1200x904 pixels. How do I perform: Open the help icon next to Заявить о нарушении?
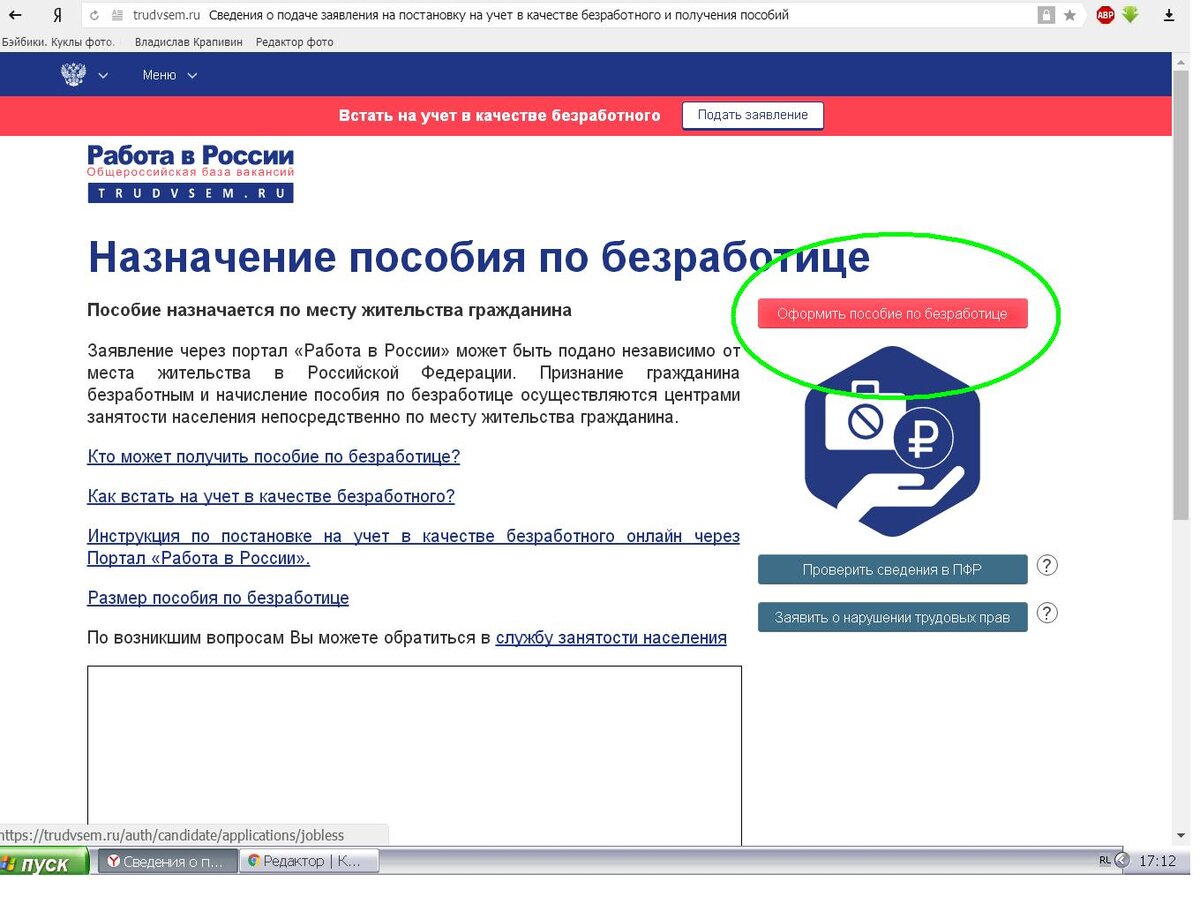[x=1046, y=613]
